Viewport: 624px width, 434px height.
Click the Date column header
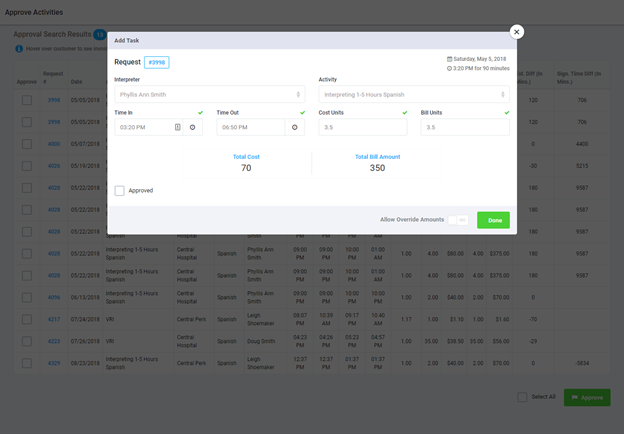(x=76, y=82)
